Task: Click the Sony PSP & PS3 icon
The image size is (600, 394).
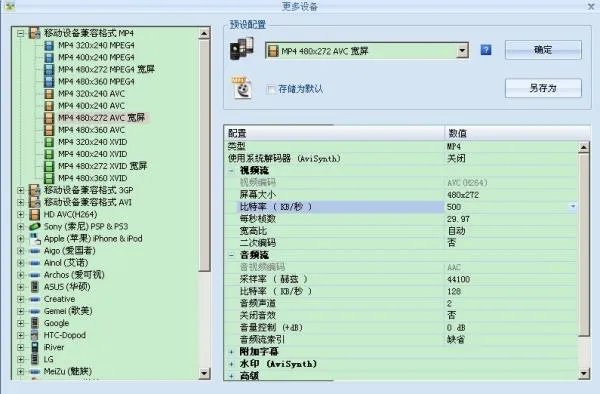Action: tap(34, 226)
